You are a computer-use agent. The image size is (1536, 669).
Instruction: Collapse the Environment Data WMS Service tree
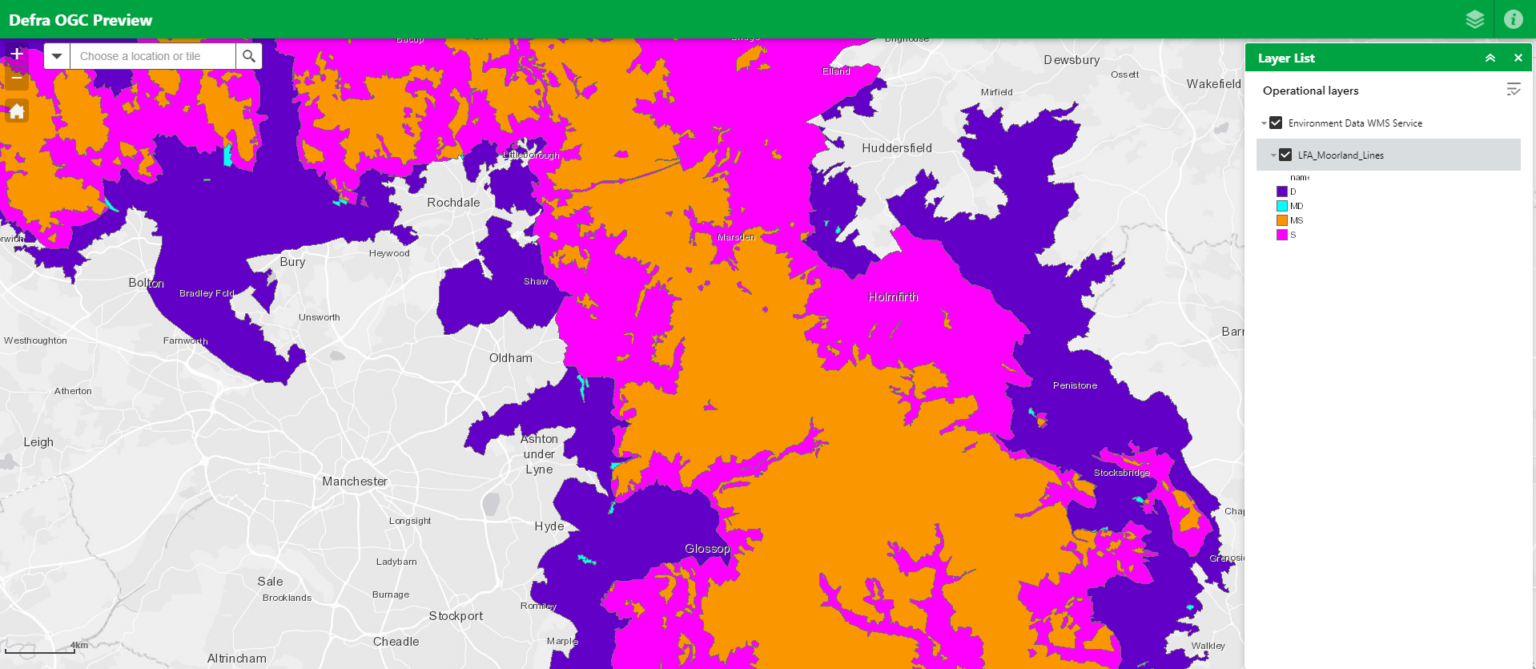(1263, 123)
